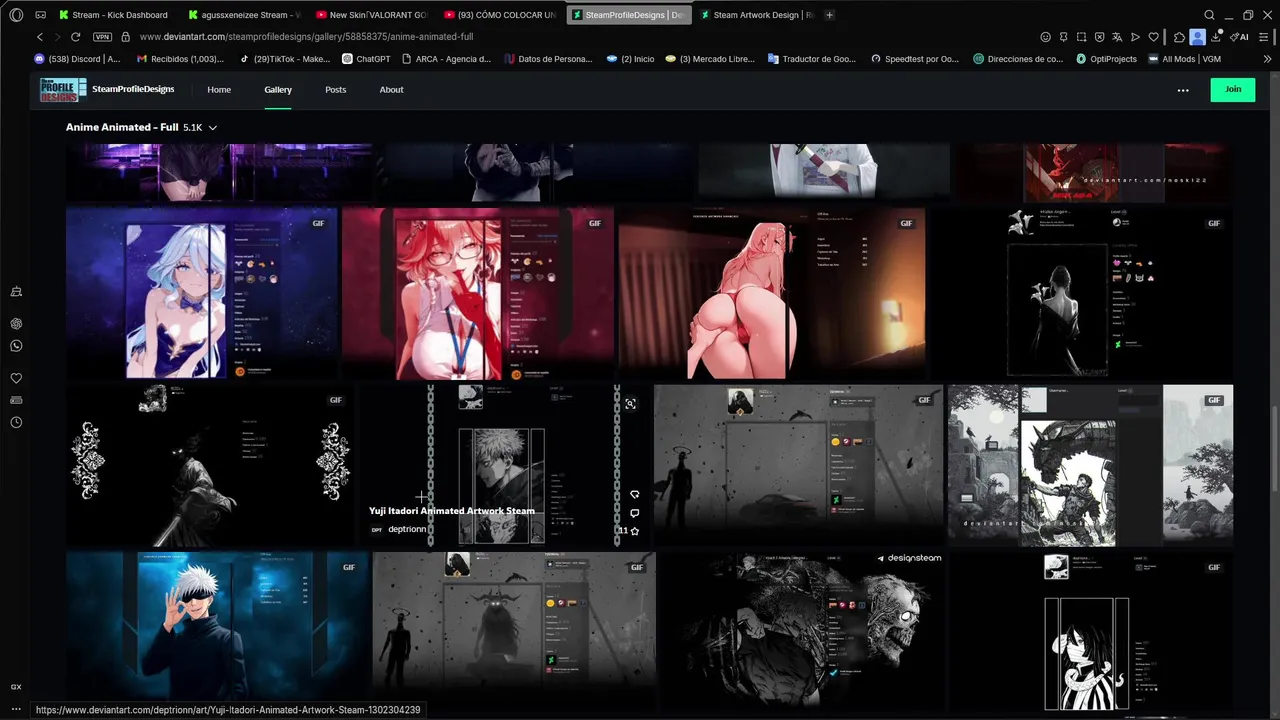The width and height of the screenshot is (1280, 720).
Task: Open Recibidos Gmail bookmark
Action: (x=180, y=59)
